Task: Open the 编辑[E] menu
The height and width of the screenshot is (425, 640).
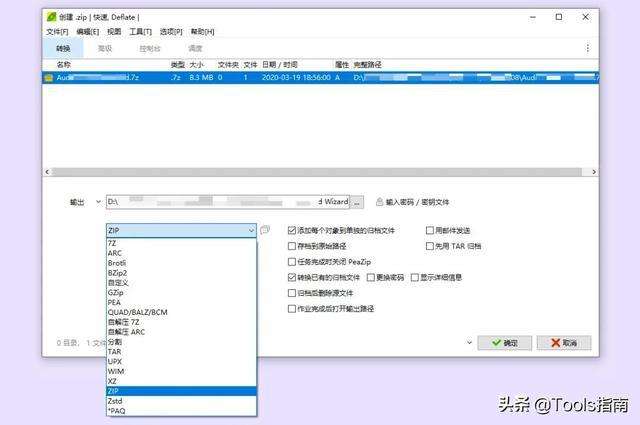Action: tap(87, 31)
